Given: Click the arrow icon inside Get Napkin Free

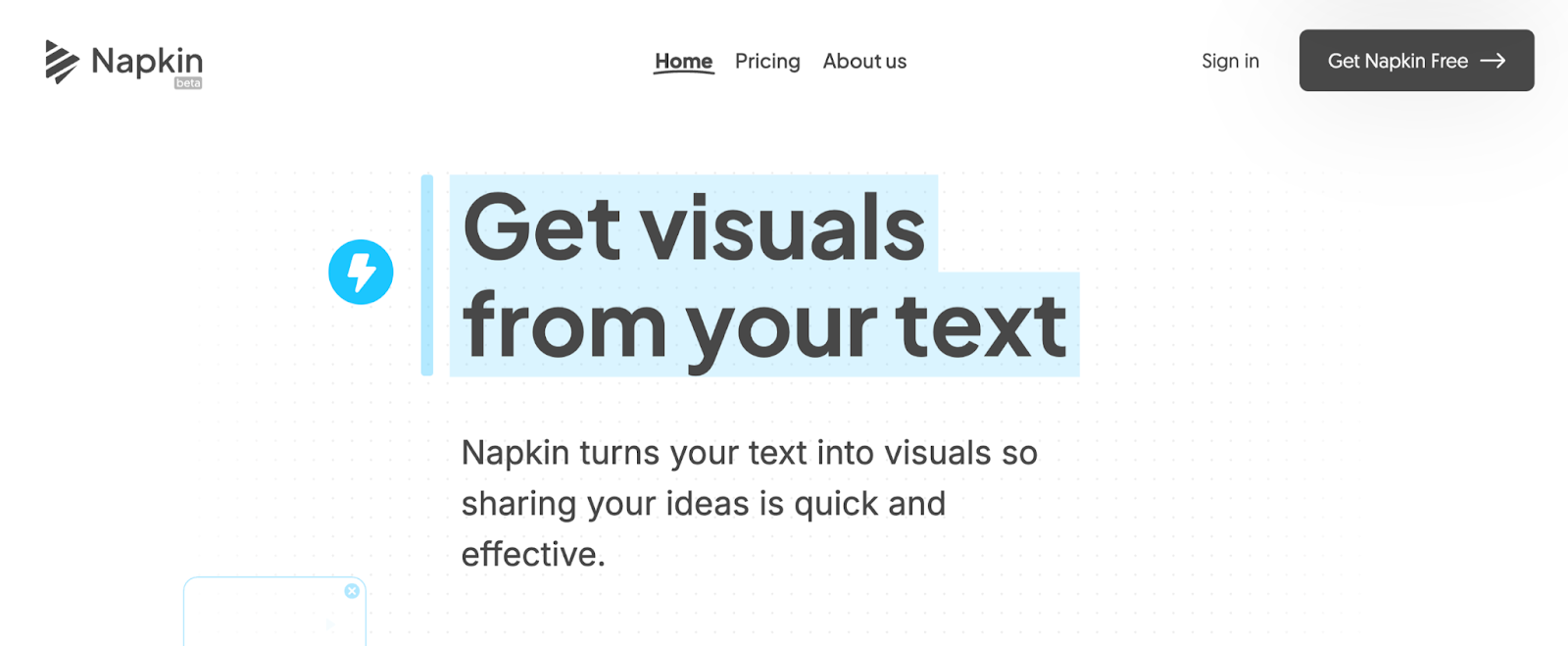Looking at the screenshot, I should [1493, 61].
